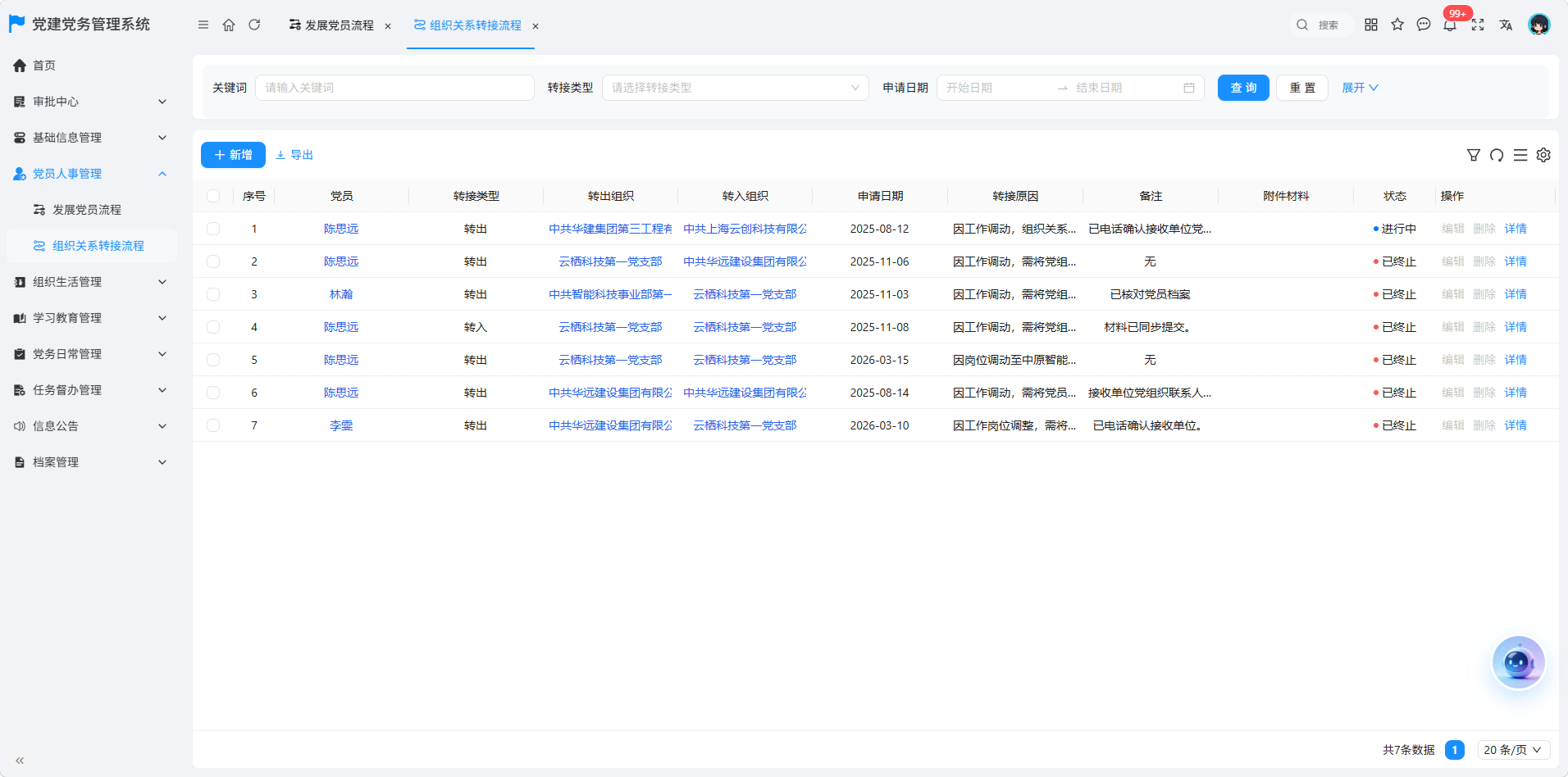Viewport: 1568px width, 777px height.
Task: Open the AI assistant robot icon
Action: tap(1518, 662)
